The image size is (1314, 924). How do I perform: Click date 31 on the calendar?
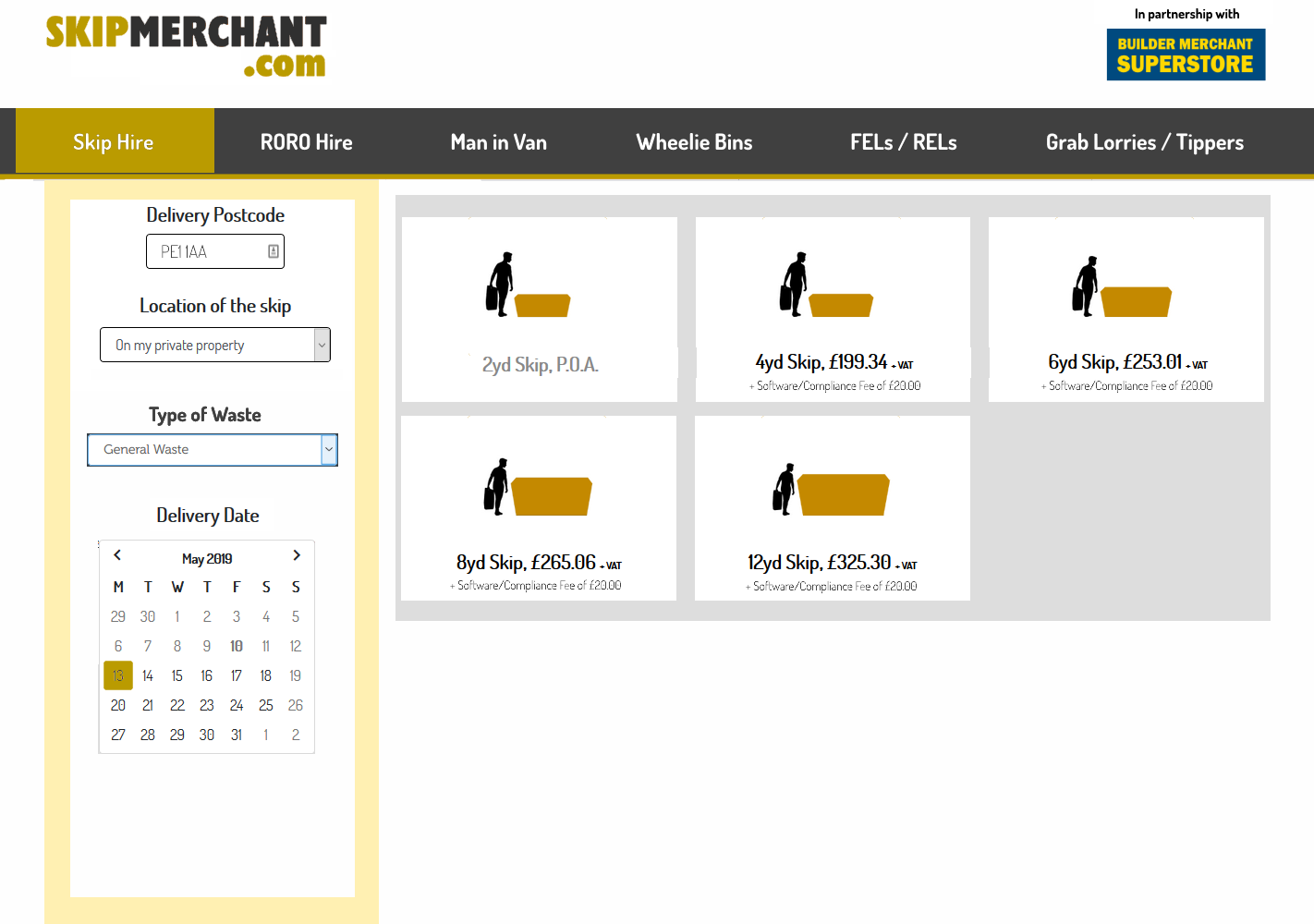pos(236,735)
